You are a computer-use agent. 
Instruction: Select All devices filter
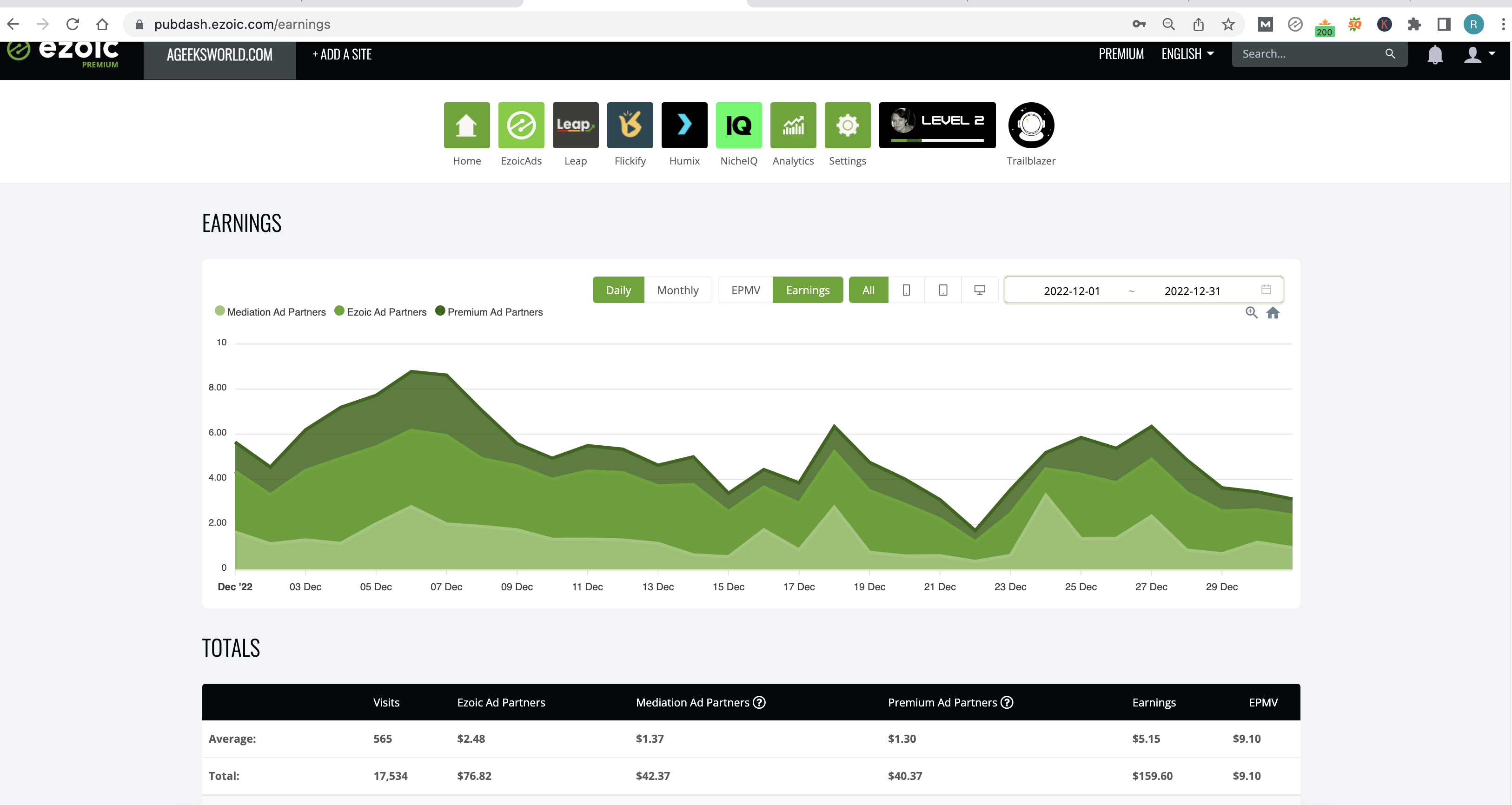[868, 290]
